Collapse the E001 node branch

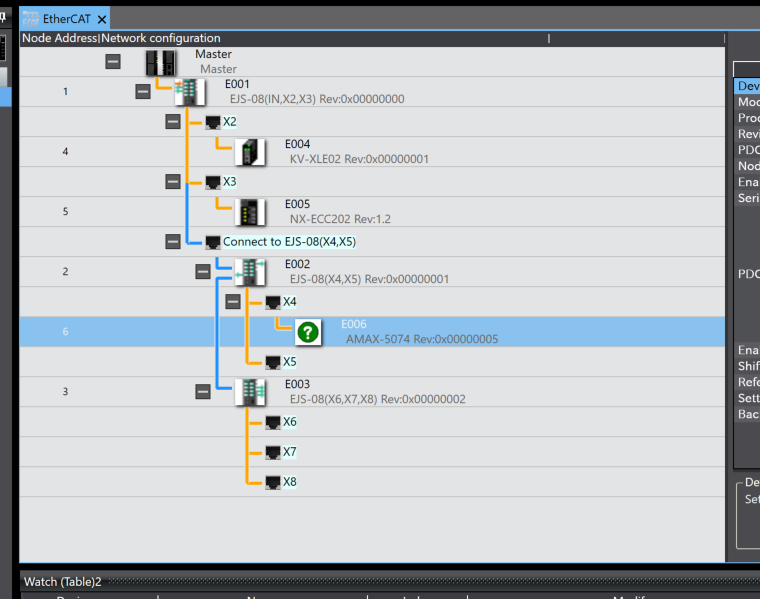coord(143,92)
